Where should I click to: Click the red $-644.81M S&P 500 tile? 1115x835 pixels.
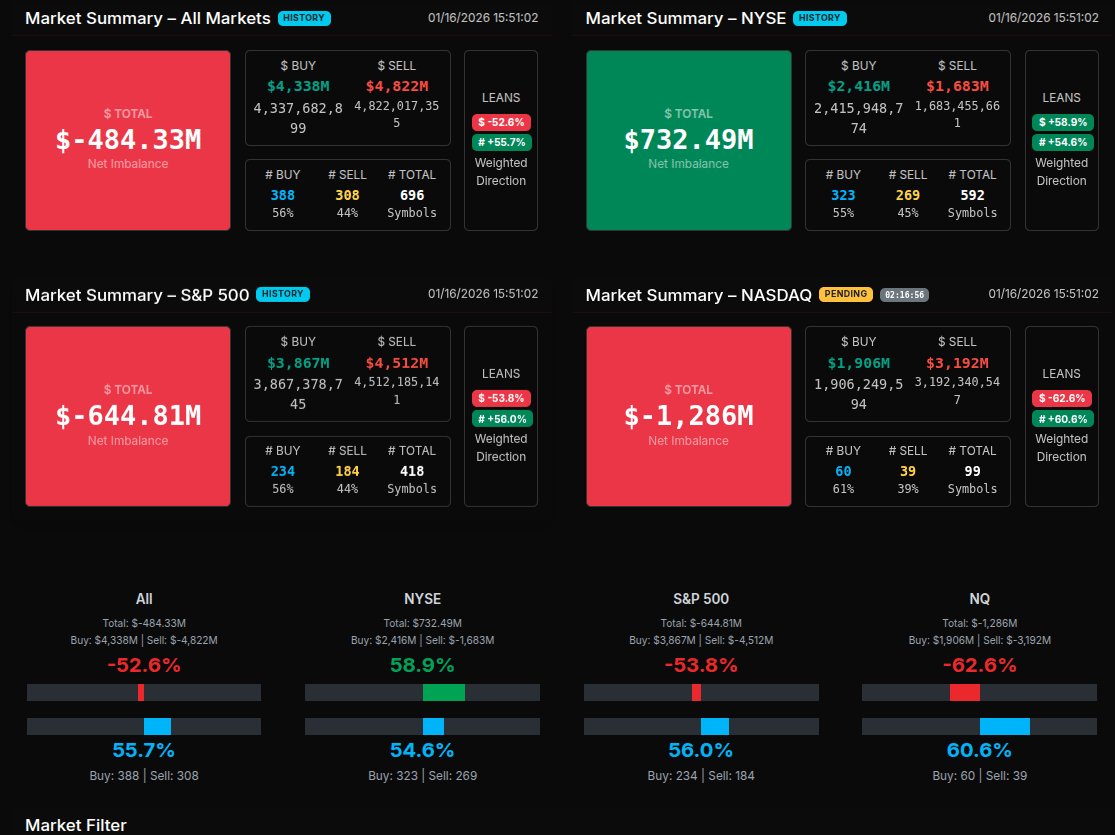pos(128,416)
